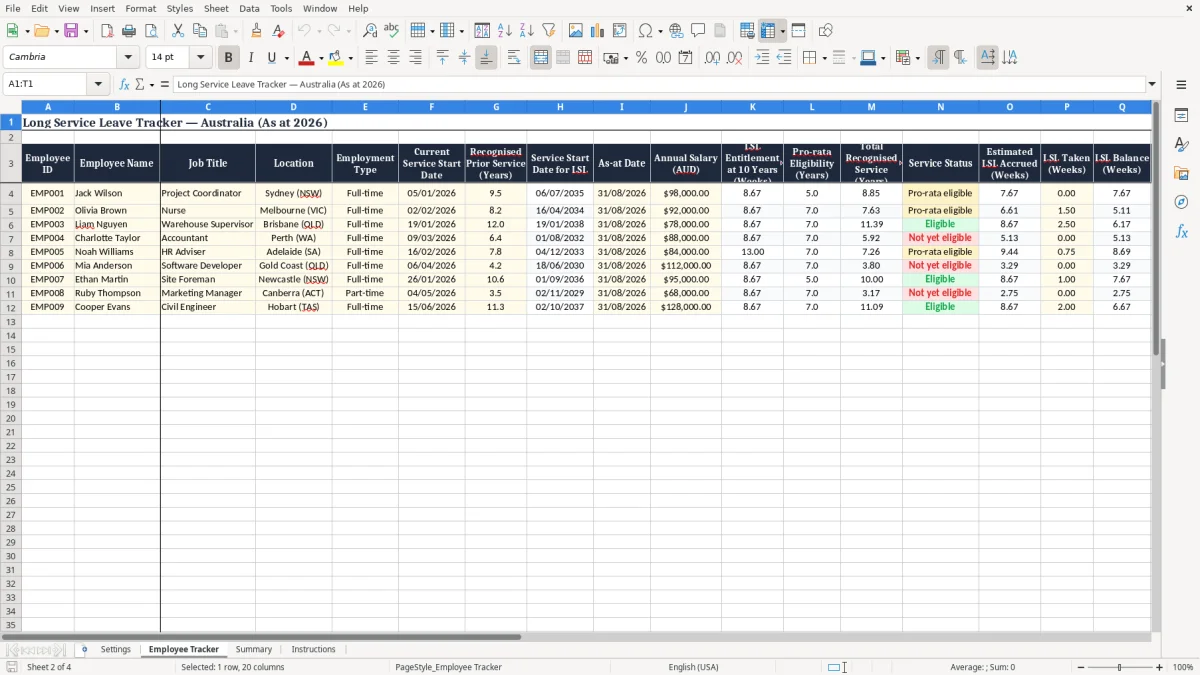Toggle Wrap Text button

point(514,58)
